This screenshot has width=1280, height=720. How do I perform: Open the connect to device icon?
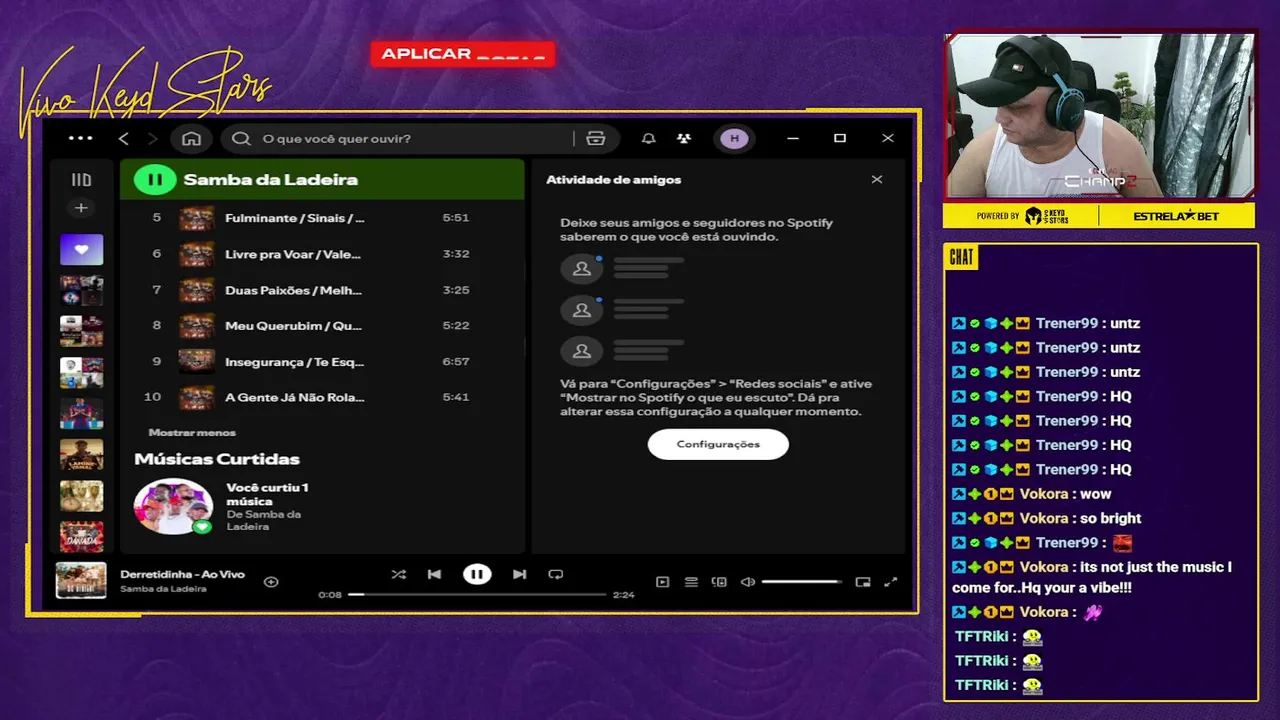tap(719, 582)
